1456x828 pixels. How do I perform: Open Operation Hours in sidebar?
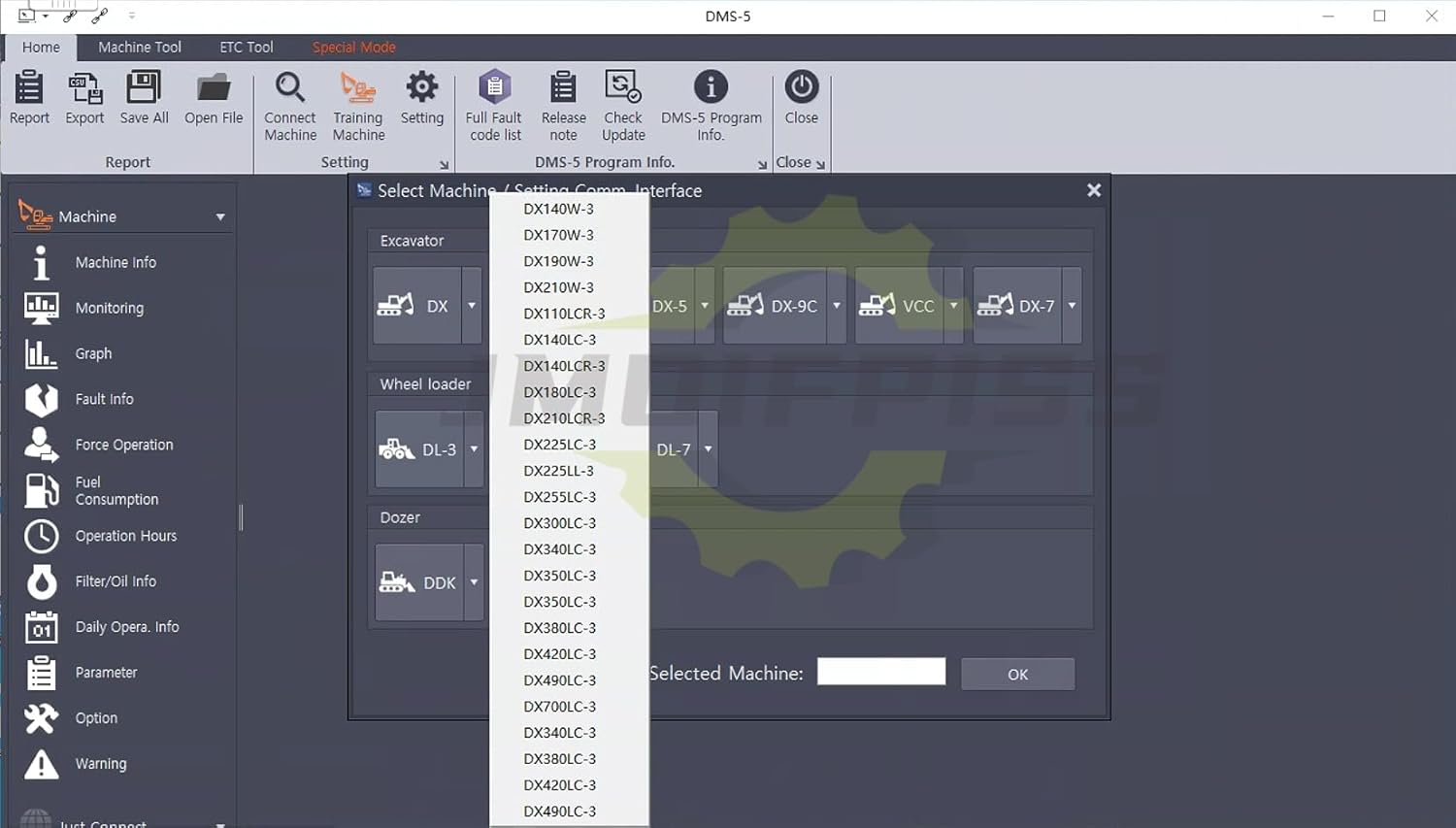(126, 536)
